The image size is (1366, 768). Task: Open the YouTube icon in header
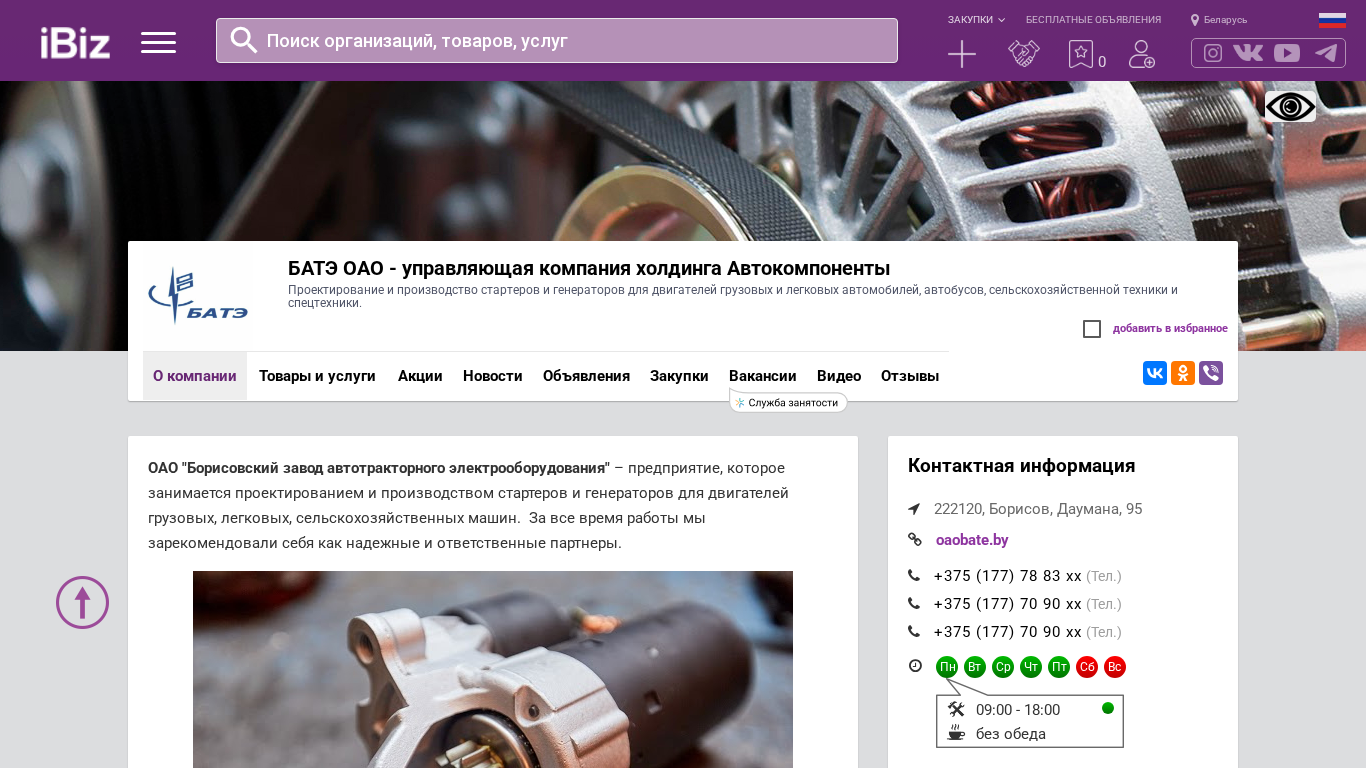[1287, 53]
